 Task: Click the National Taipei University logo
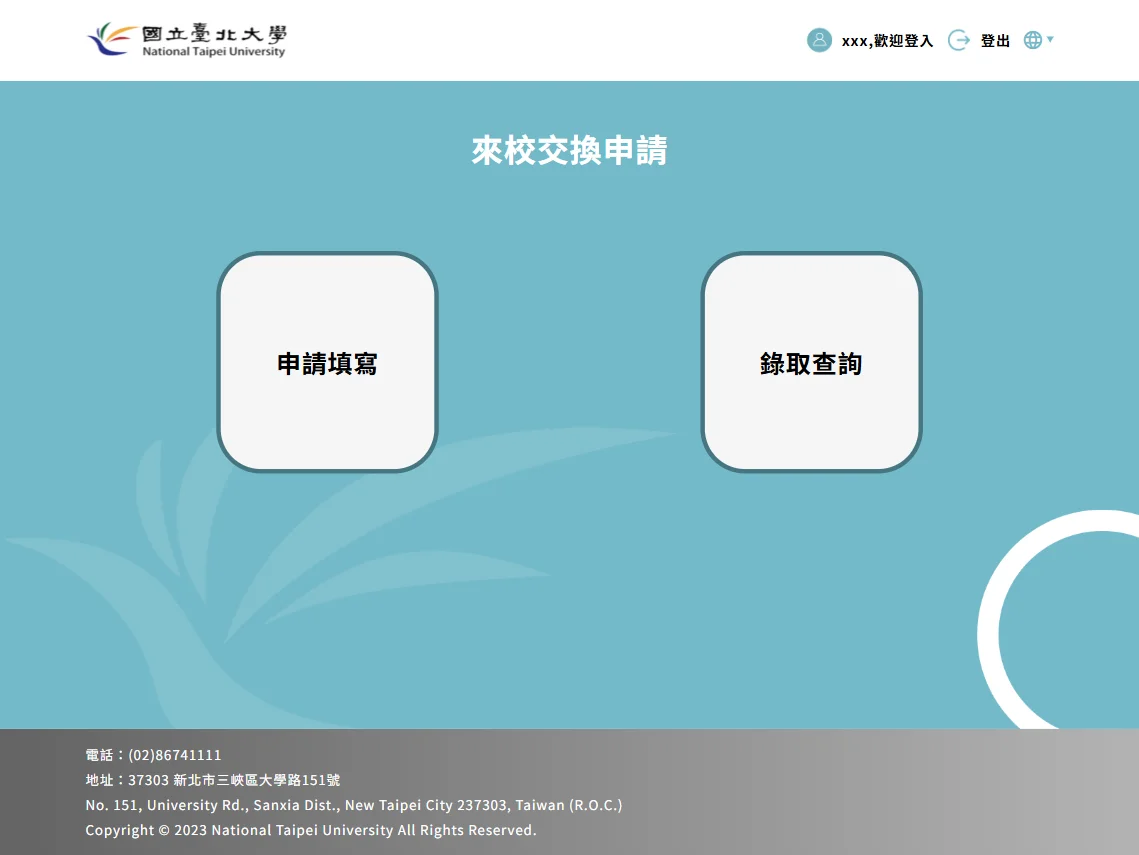(x=188, y=40)
